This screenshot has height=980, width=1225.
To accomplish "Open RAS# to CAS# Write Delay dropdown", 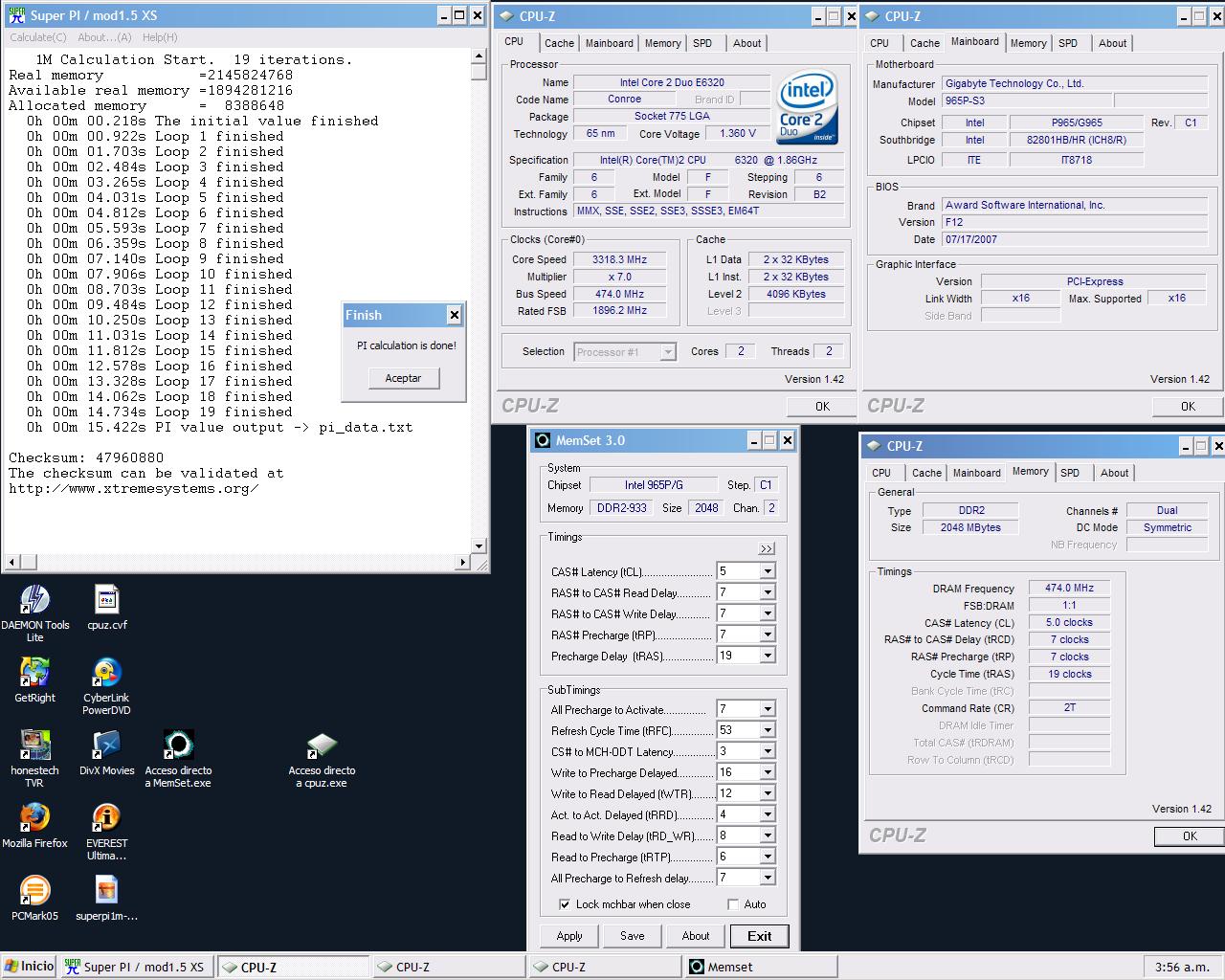I will click(x=767, y=613).
